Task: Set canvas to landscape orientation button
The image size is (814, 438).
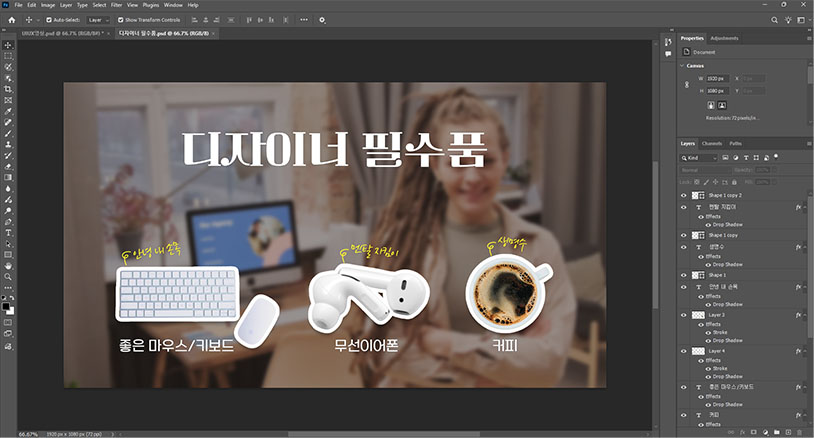Action: [722, 105]
